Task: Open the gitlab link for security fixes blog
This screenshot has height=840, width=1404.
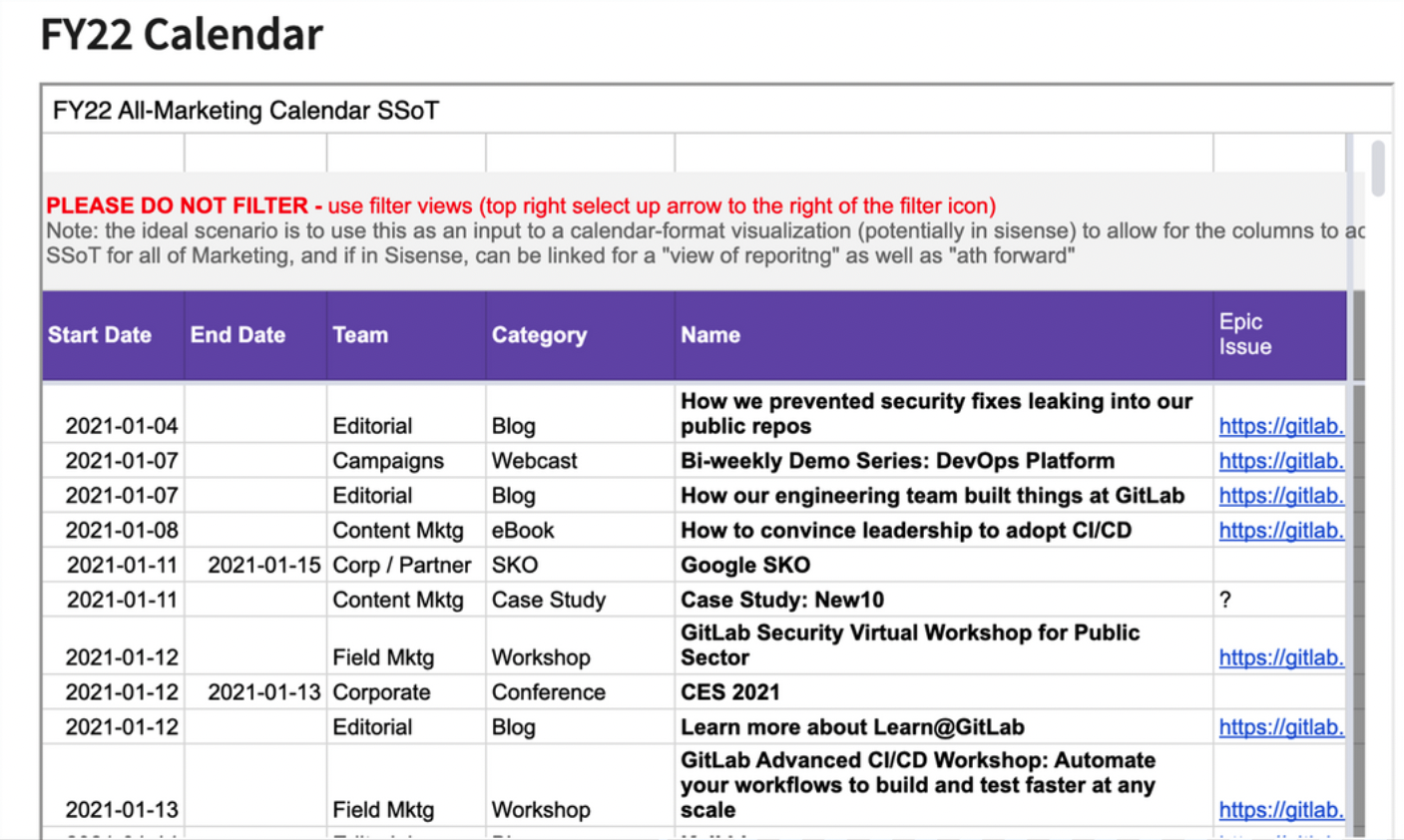Action: point(1281,426)
